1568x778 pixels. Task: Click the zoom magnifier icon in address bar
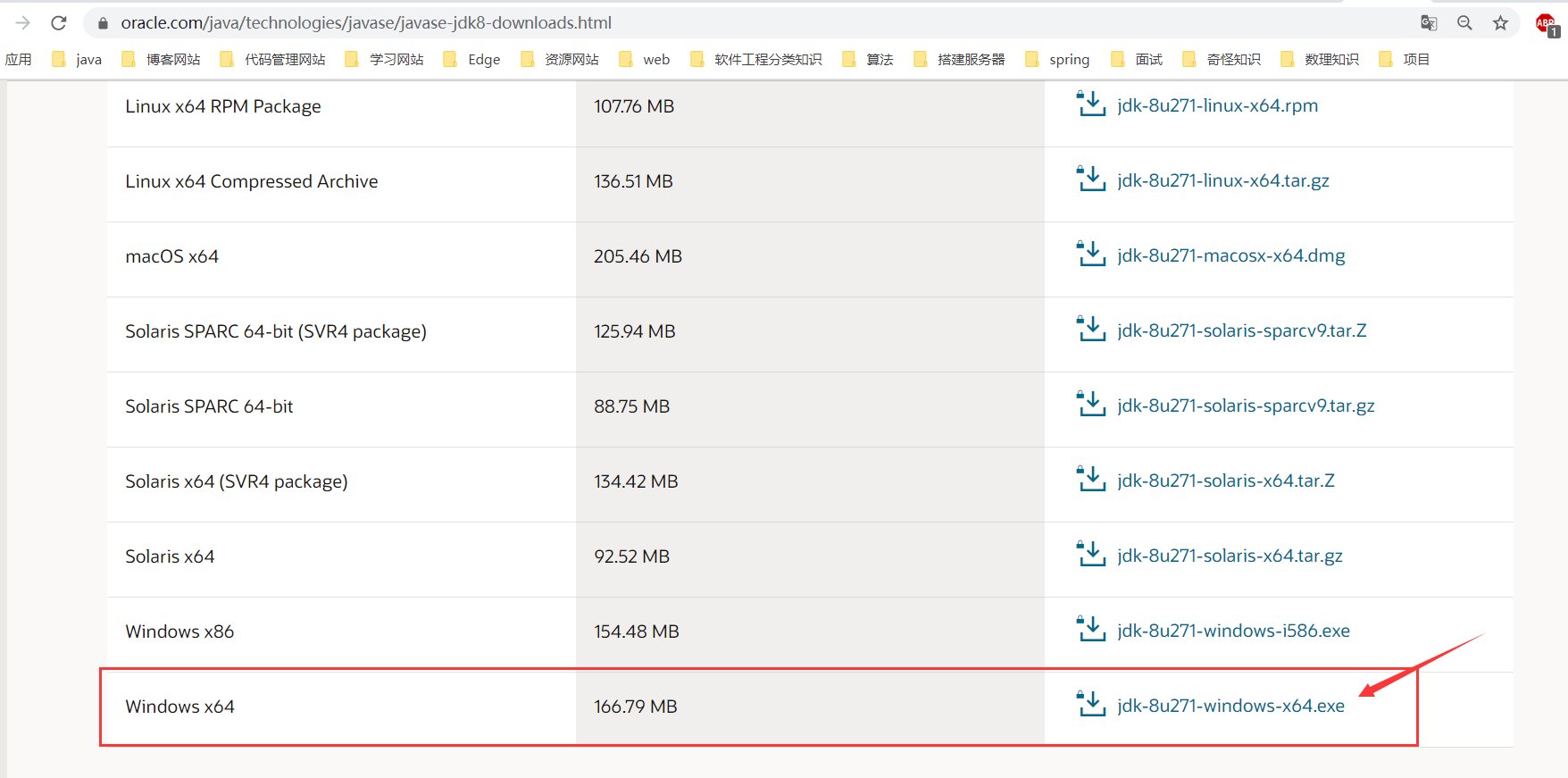click(x=1464, y=23)
